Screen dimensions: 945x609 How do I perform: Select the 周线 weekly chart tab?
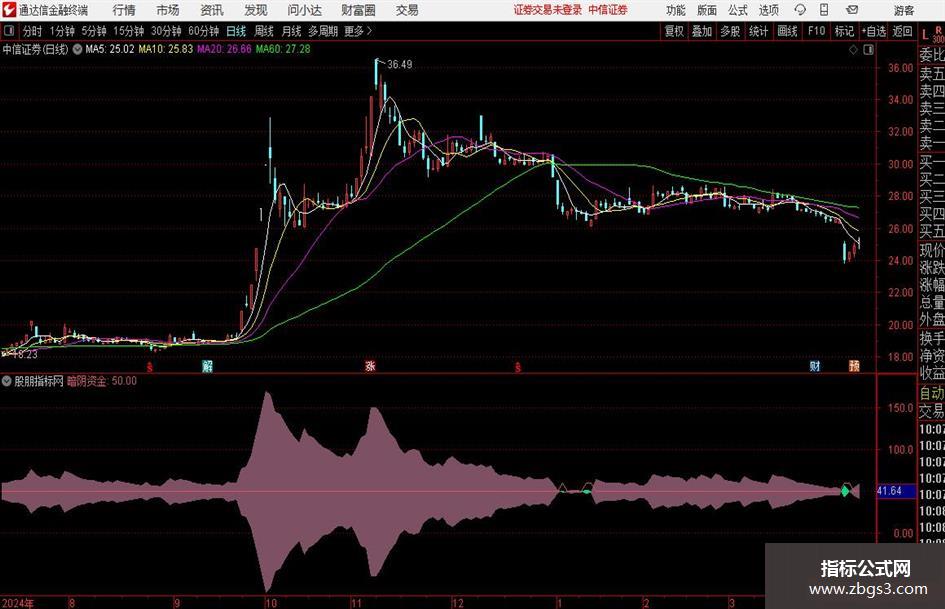[x=264, y=31]
